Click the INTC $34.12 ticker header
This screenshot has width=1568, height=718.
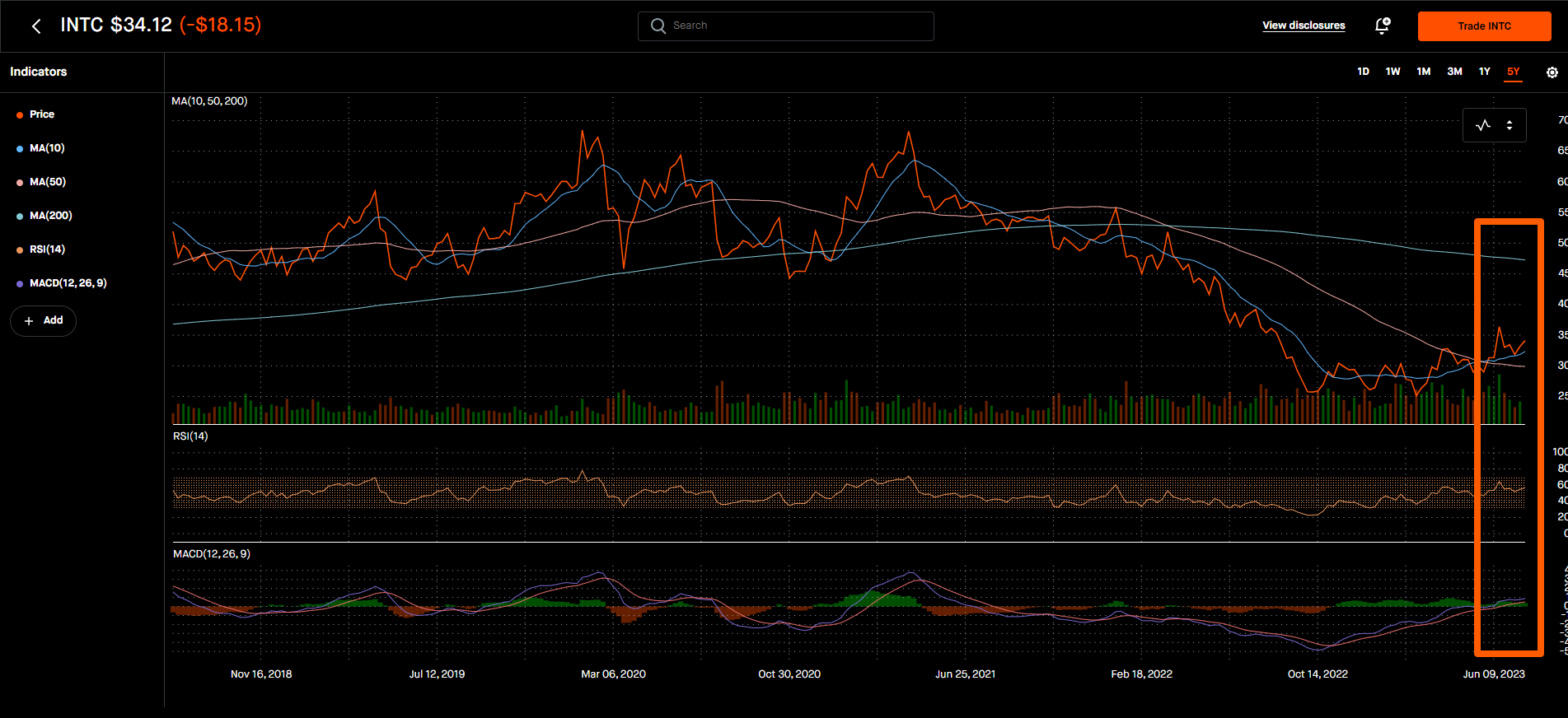click(x=116, y=25)
